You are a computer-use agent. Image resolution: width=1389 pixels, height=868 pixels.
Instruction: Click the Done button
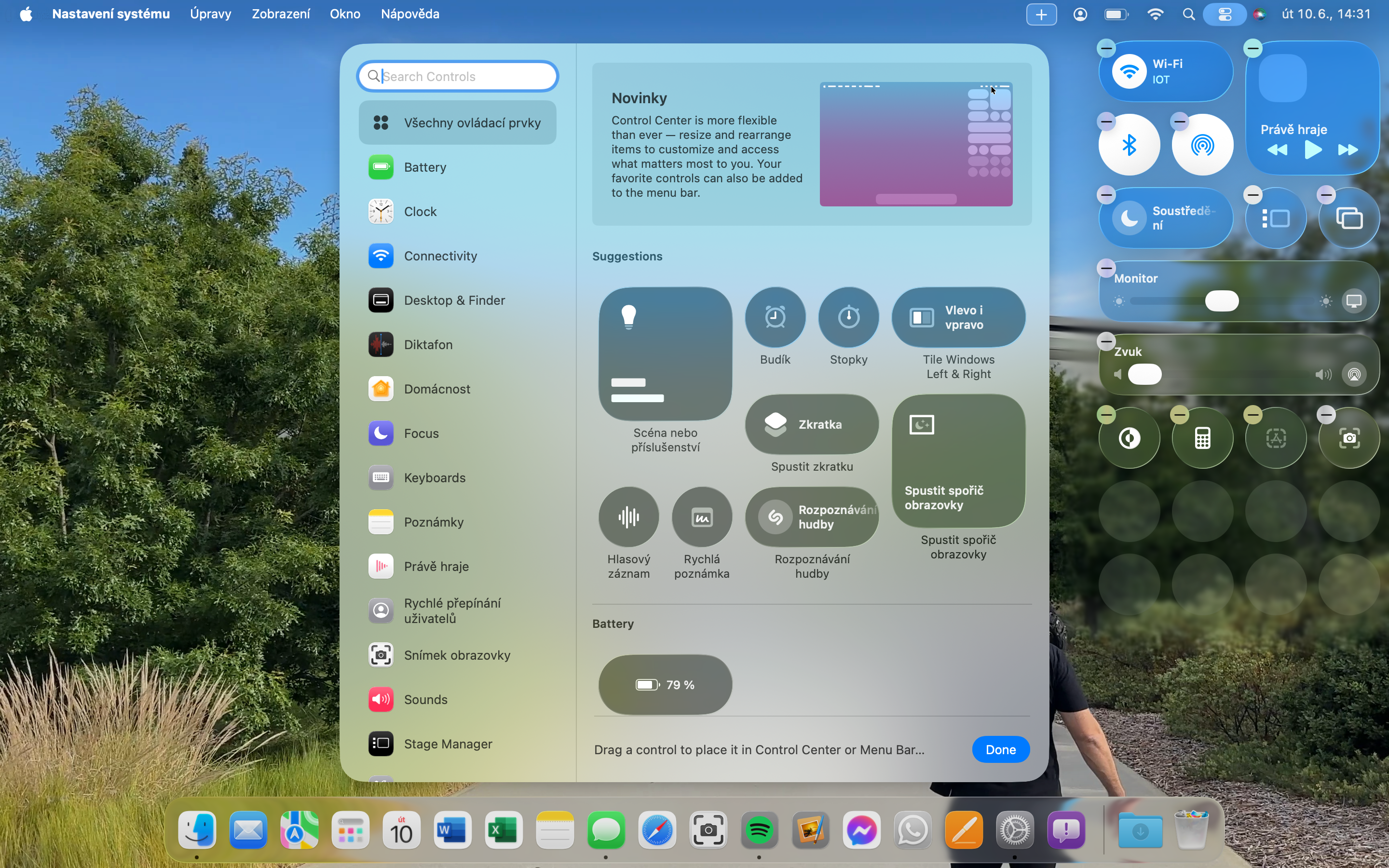[1000, 749]
